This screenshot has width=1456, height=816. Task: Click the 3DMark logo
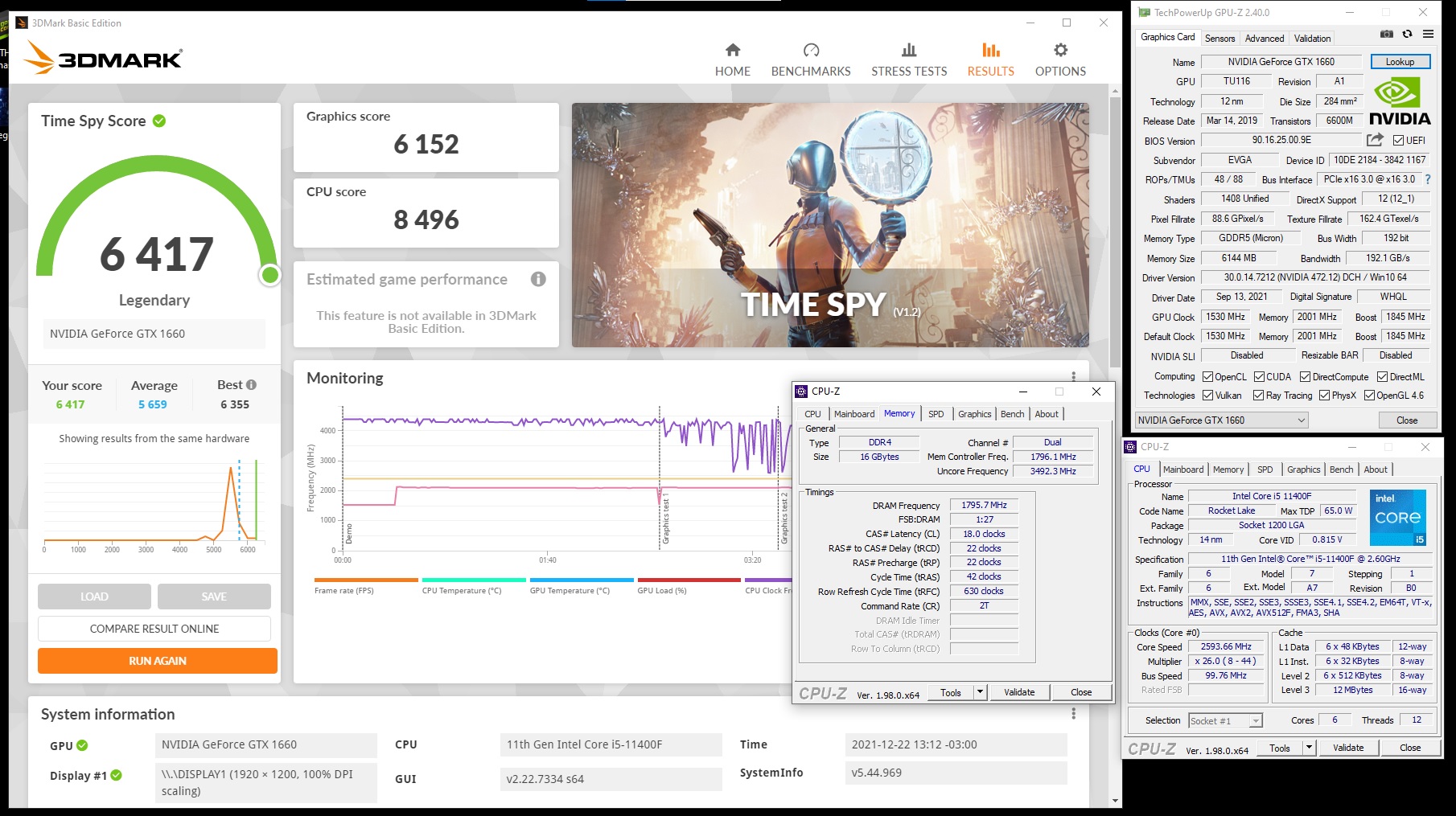click(103, 58)
